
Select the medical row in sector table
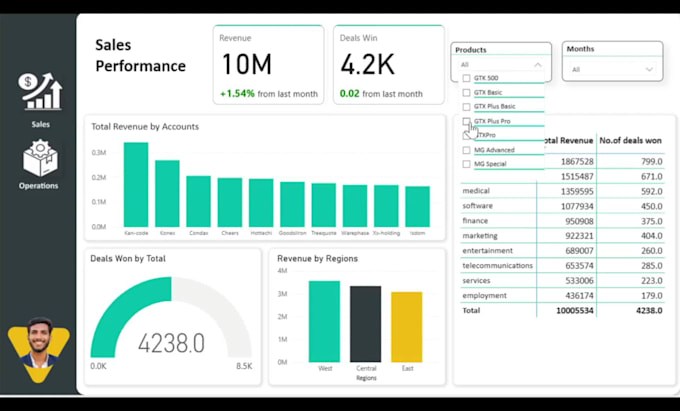coord(476,191)
